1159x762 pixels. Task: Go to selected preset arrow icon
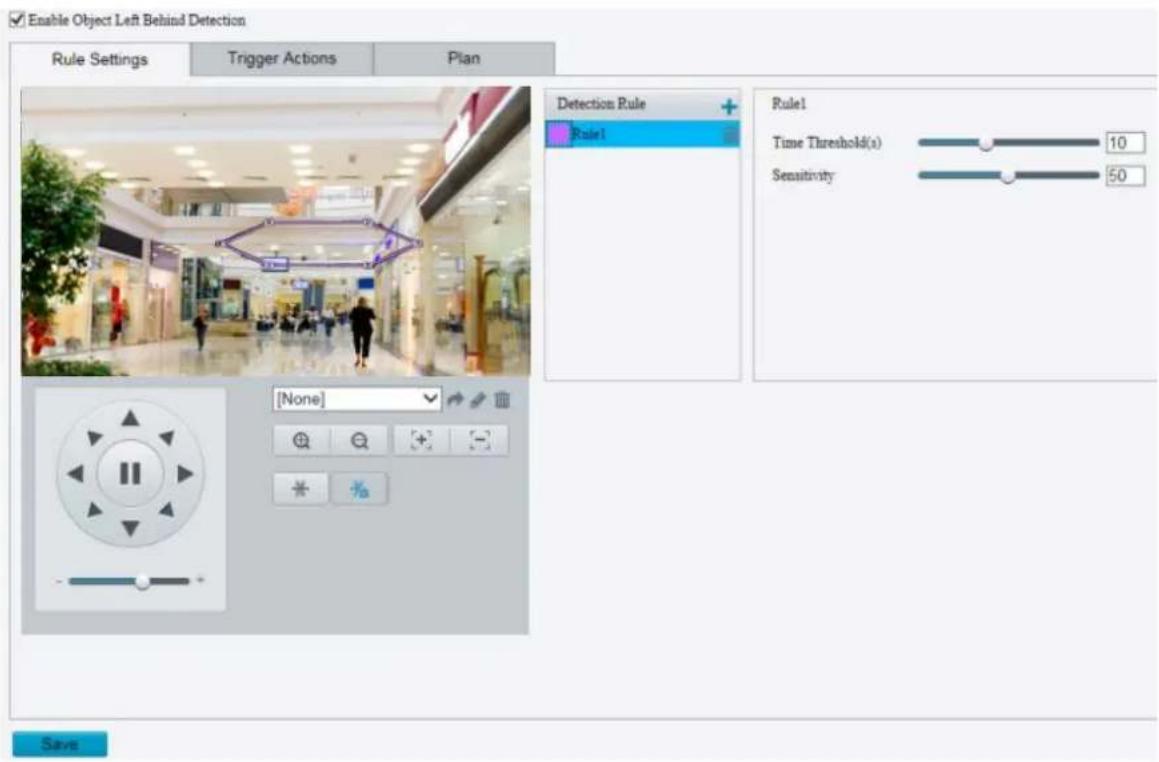pos(455,400)
